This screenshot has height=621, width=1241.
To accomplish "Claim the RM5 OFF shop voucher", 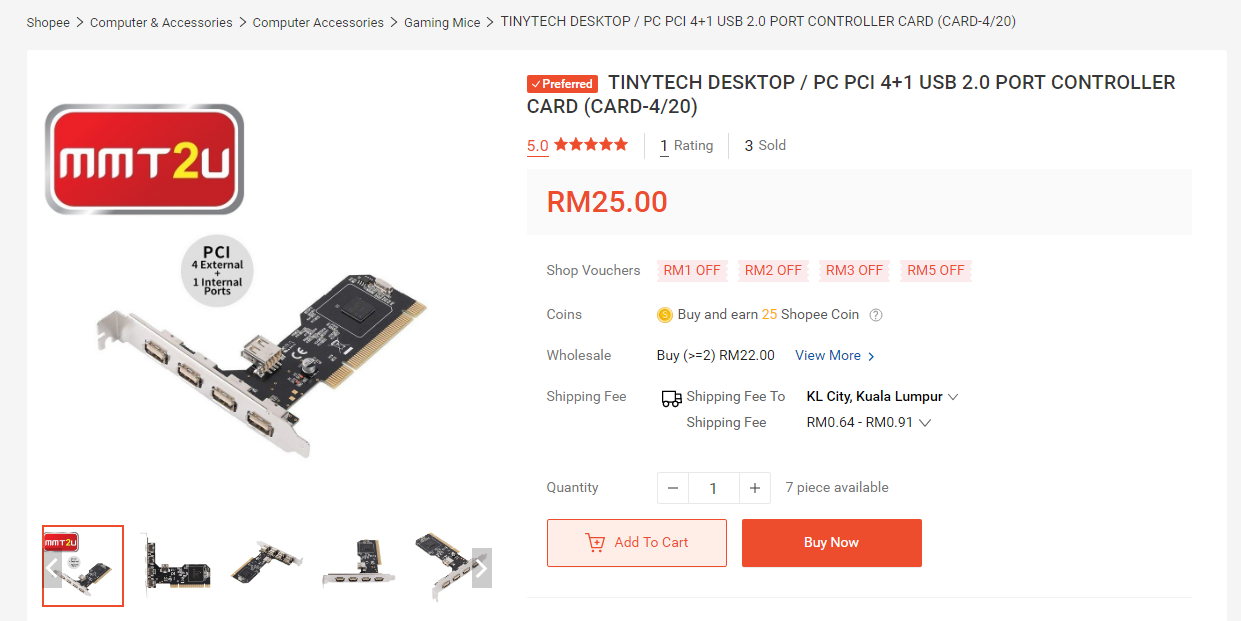I will 936,270.
